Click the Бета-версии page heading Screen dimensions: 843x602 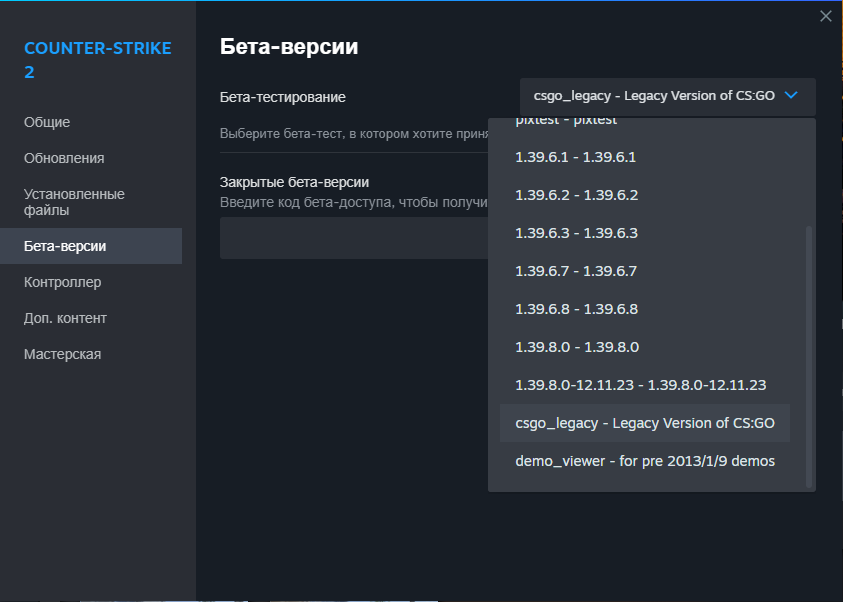[x=289, y=47]
